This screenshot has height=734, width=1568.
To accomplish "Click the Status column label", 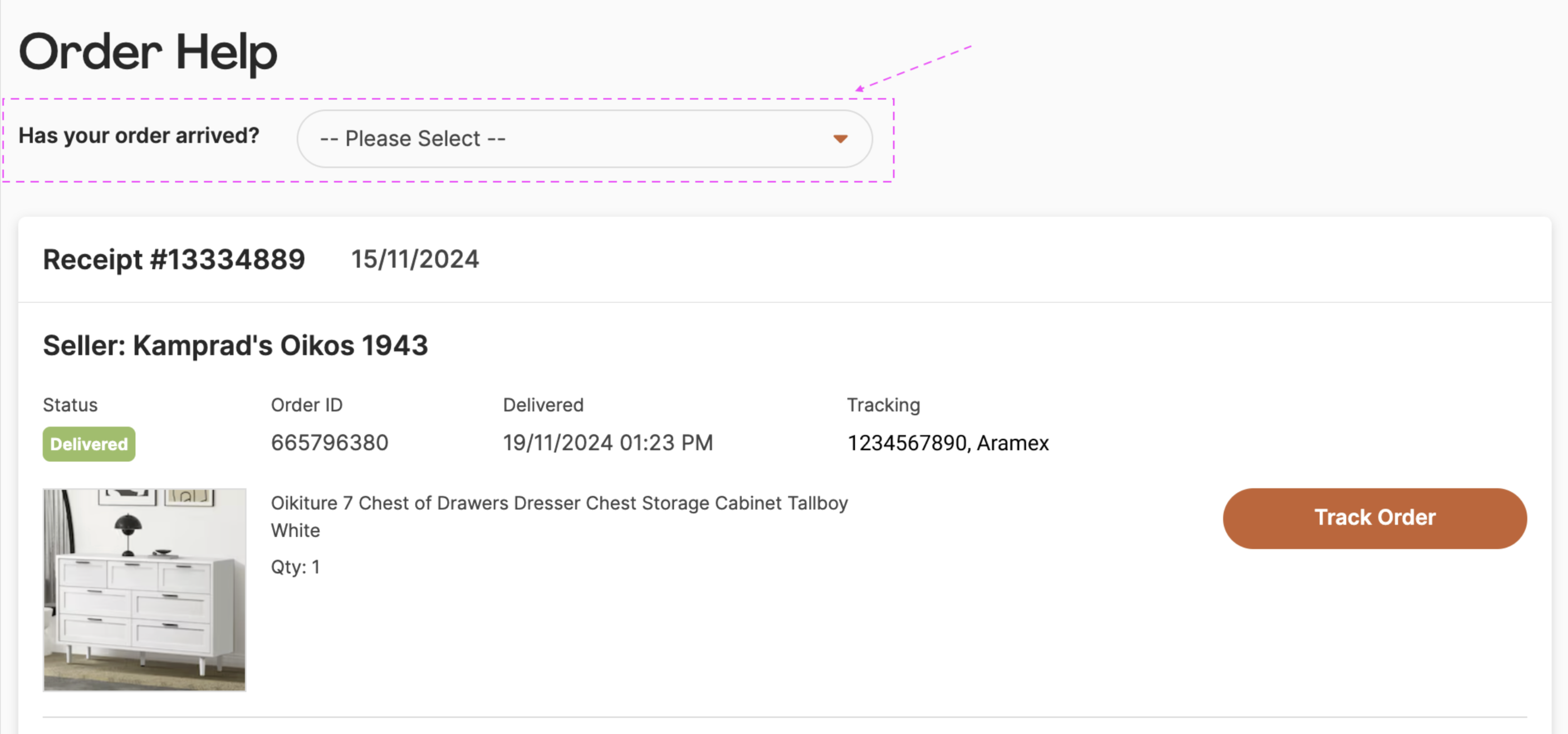I will coord(70,405).
